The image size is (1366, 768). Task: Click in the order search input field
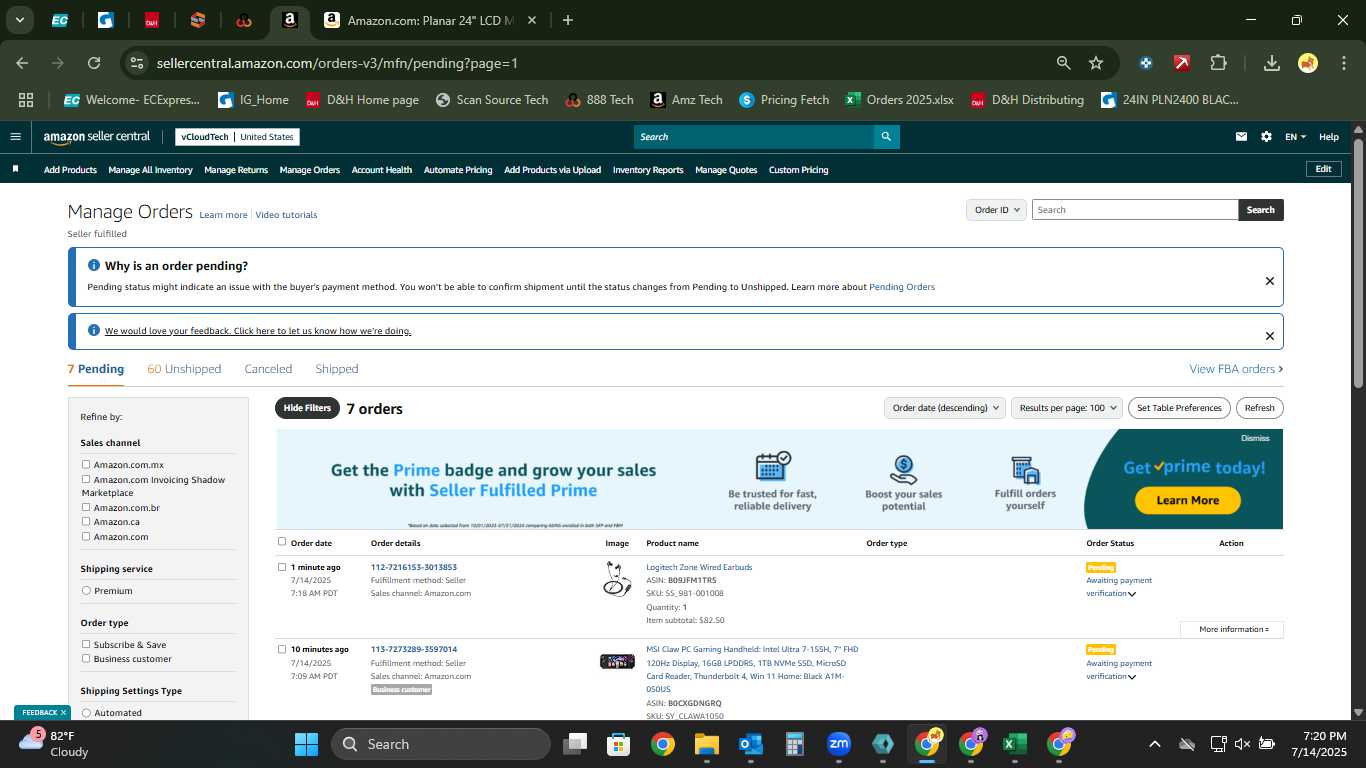coord(1135,210)
